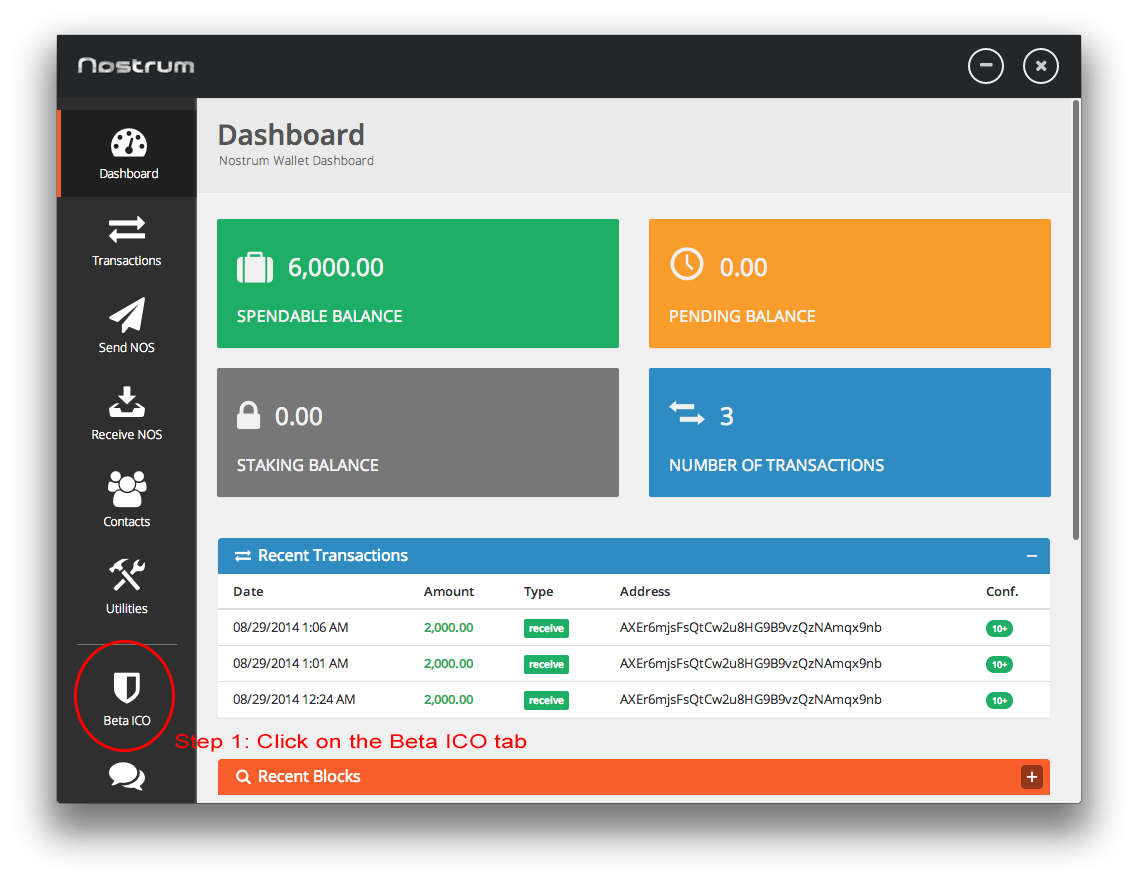Select the Beta ICO label in sidebar
Screen dimensions: 1138x882
pyautogui.click(x=127, y=721)
